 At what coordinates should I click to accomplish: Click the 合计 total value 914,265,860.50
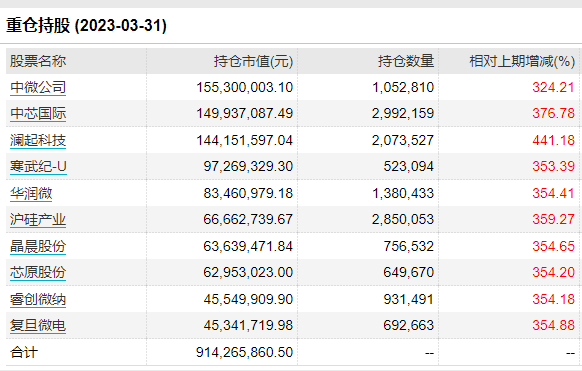point(245,352)
